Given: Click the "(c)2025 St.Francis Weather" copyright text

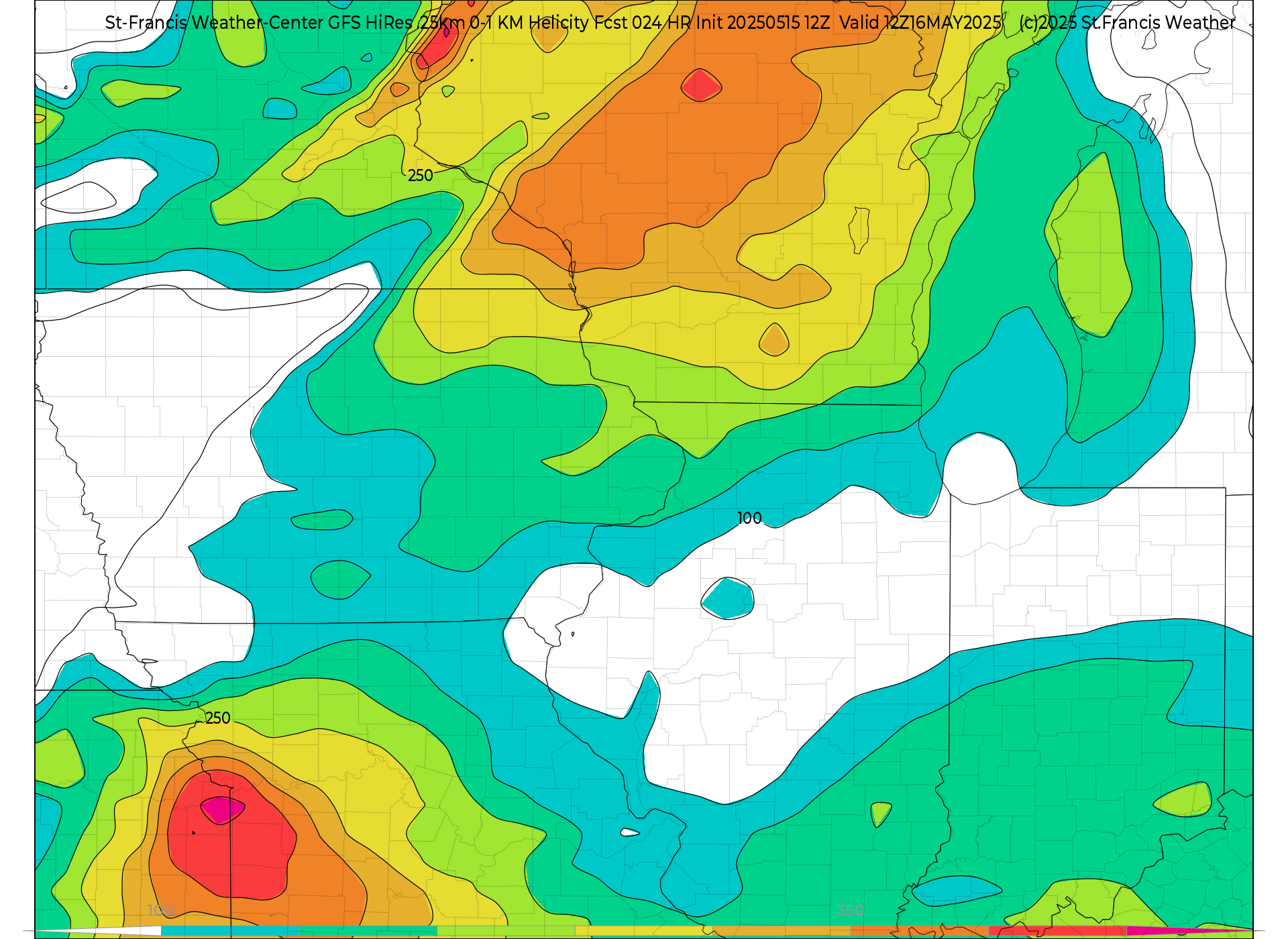Looking at the screenshot, I should [1127, 23].
